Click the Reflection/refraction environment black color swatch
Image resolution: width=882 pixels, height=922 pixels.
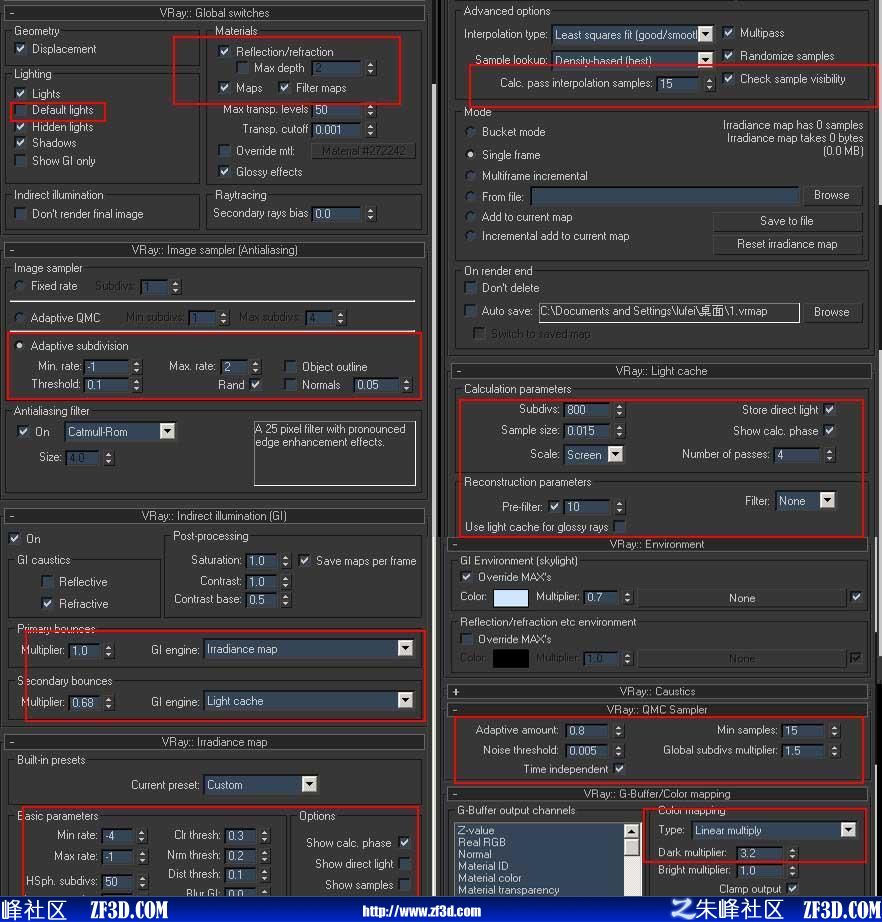coord(510,659)
